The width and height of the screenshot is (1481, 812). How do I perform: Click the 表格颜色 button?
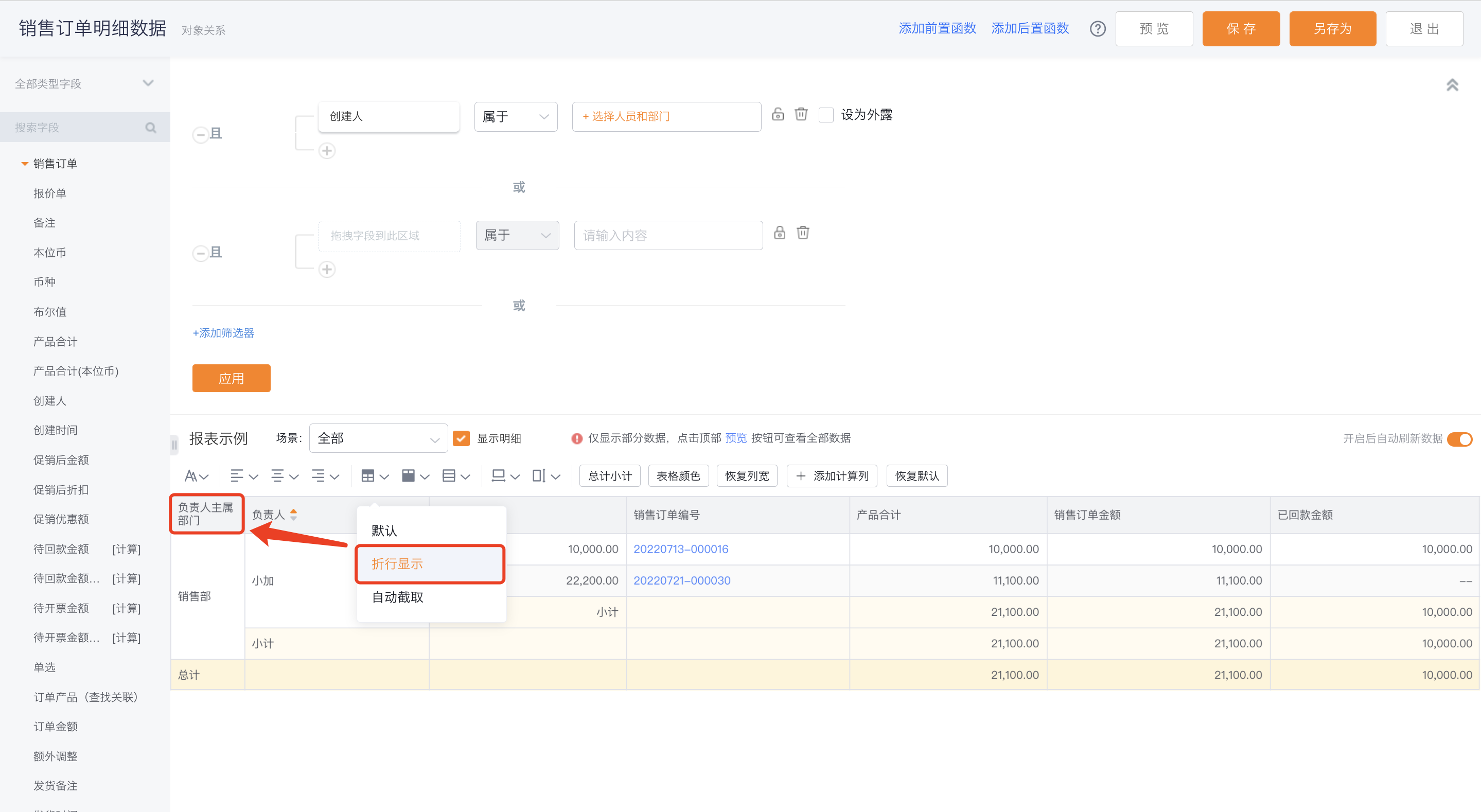pos(678,475)
